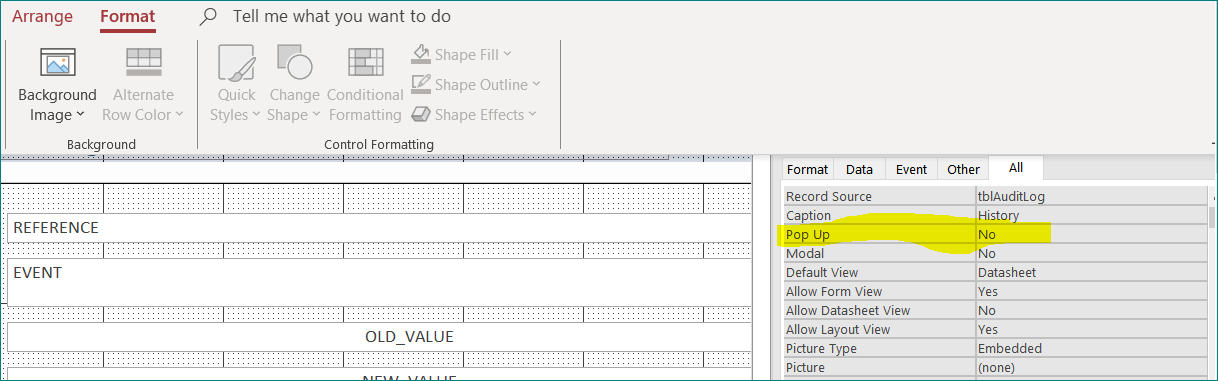Click the Tell me what you want field

[x=341, y=16]
